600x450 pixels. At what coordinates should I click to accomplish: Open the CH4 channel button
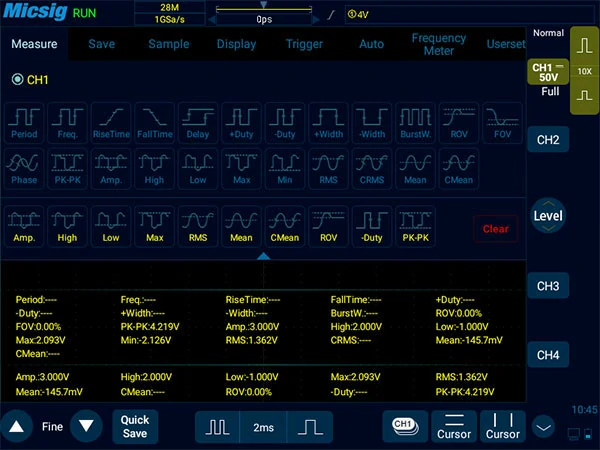[548, 355]
